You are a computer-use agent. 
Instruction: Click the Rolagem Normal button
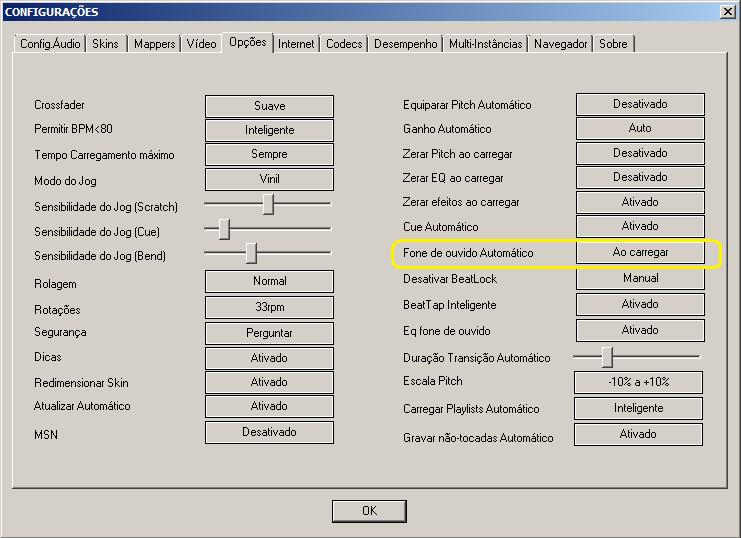[269, 281]
